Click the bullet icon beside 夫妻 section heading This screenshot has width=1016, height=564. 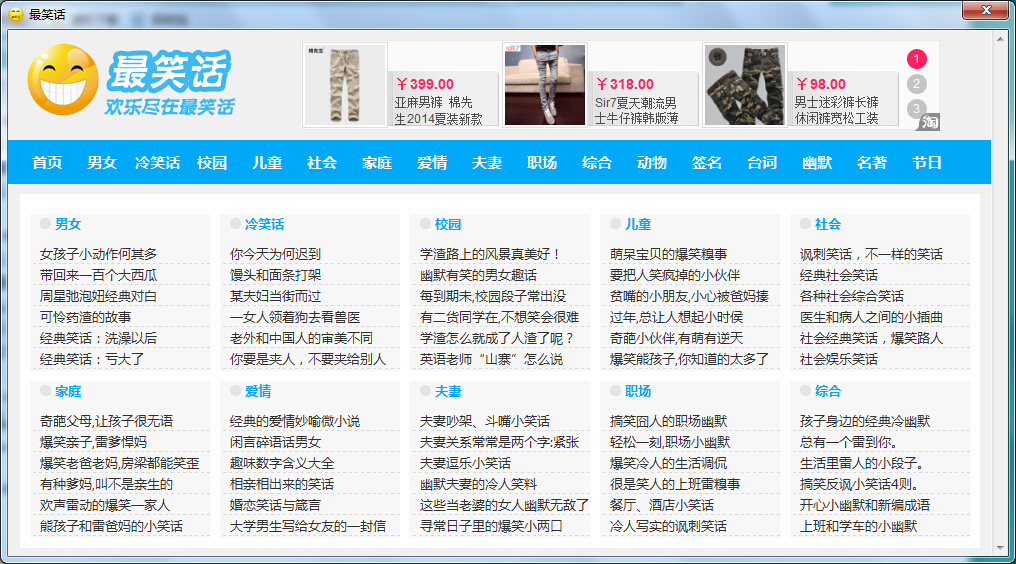pos(425,391)
